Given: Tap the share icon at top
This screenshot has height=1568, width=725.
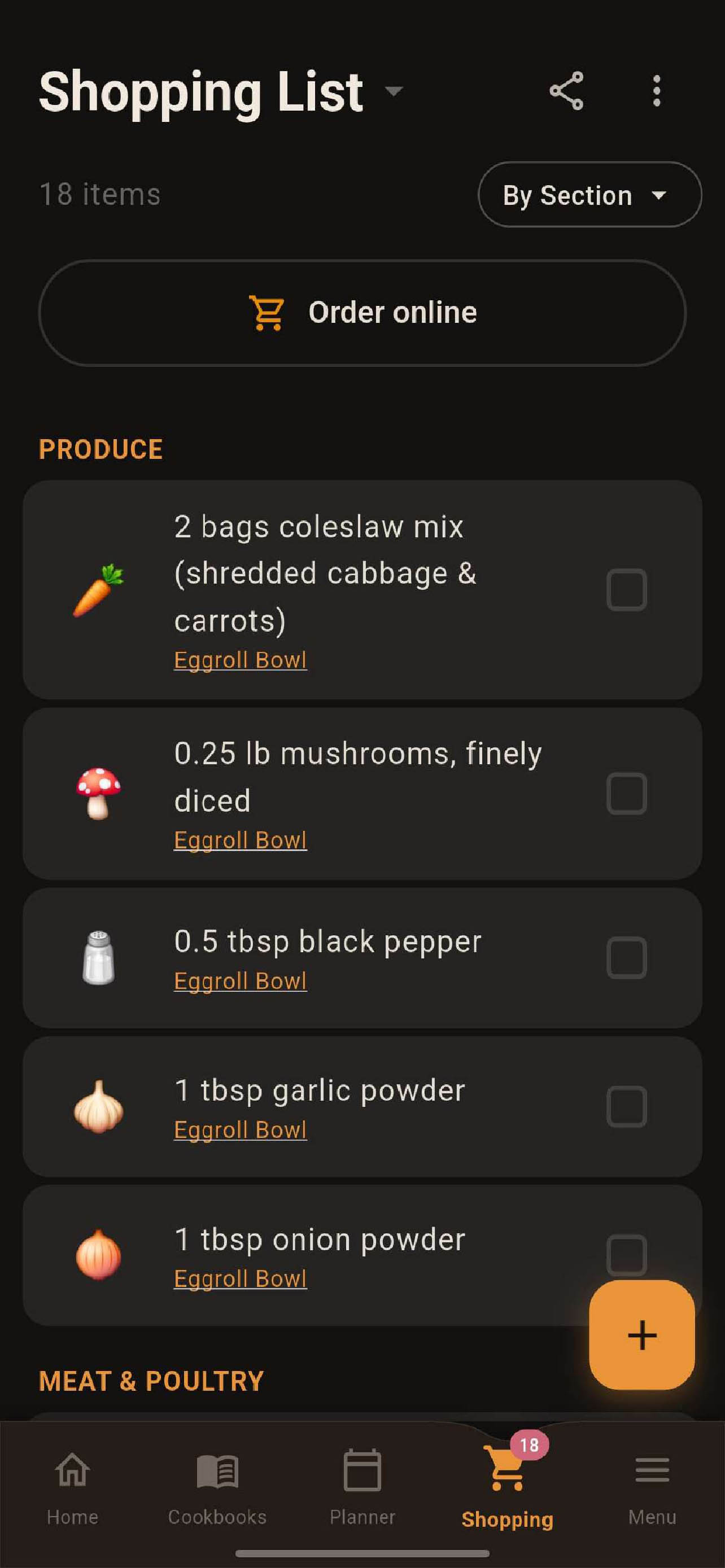Looking at the screenshot, I should tap(567, 90).
